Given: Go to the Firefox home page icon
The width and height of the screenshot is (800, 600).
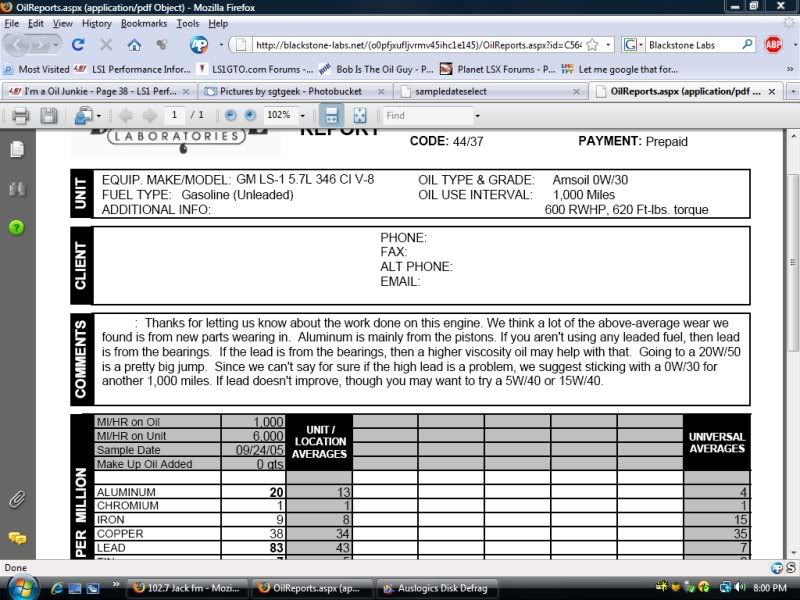Looking at the screenshot, I should 134,45.
